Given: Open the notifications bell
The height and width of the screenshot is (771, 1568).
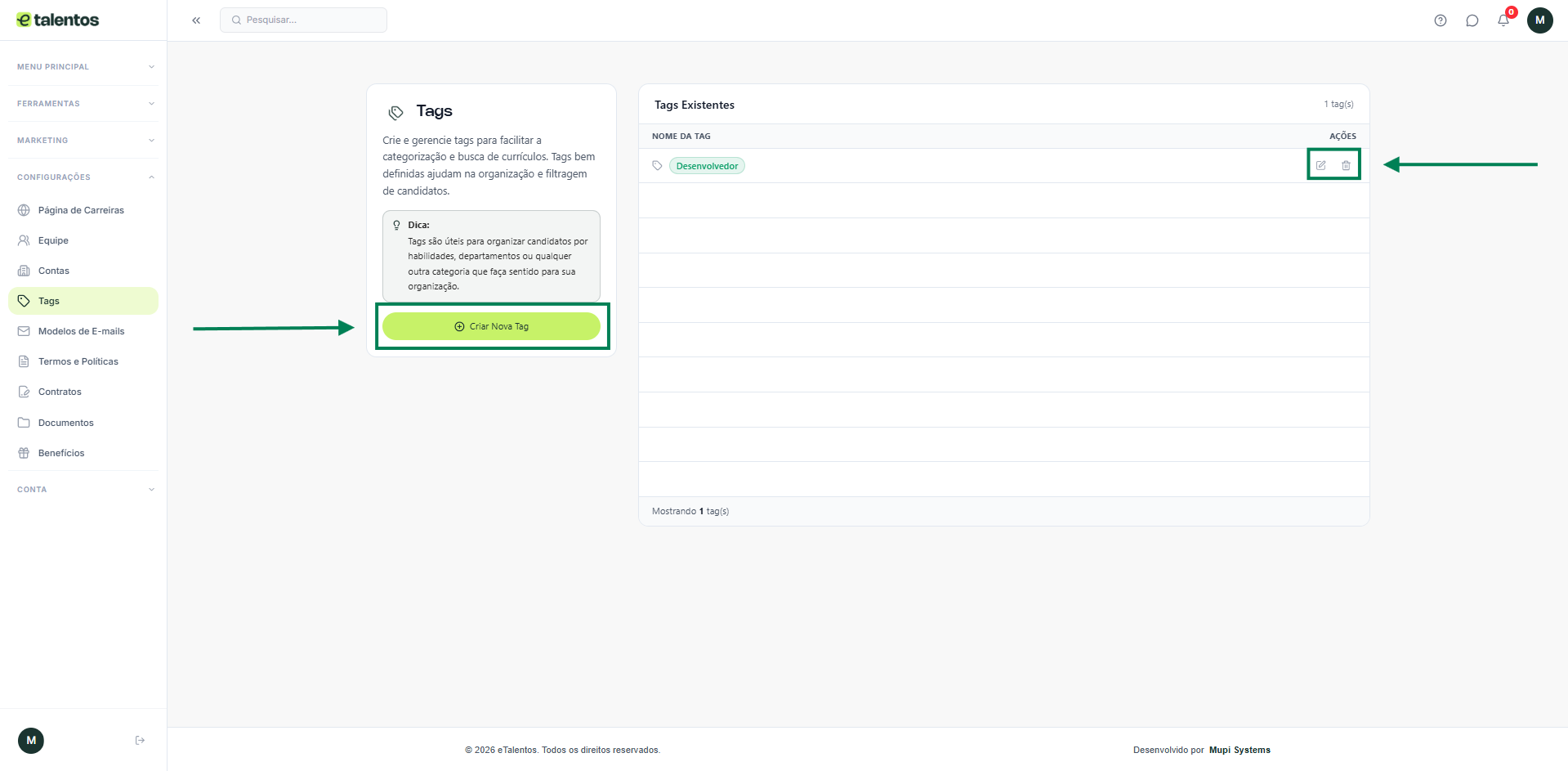Looking at the screenshot, I should coord(1503,20).
